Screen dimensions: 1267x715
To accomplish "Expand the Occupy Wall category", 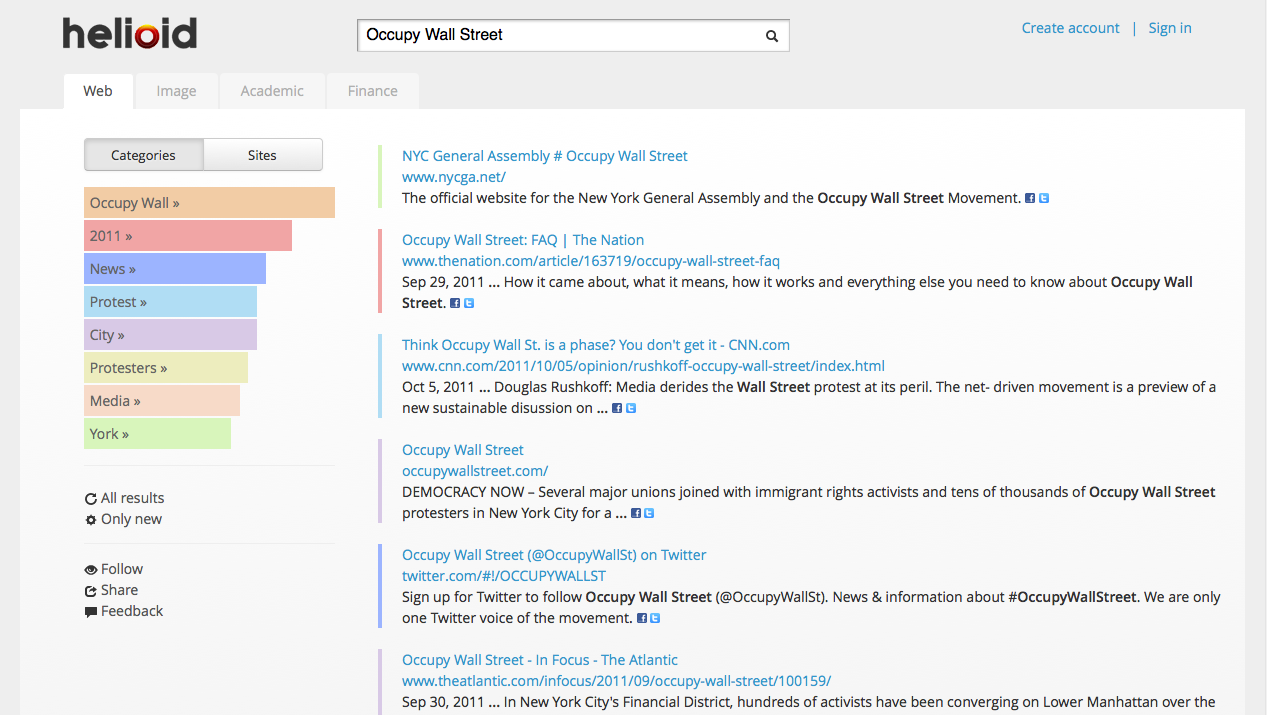I will coord(209,202).
